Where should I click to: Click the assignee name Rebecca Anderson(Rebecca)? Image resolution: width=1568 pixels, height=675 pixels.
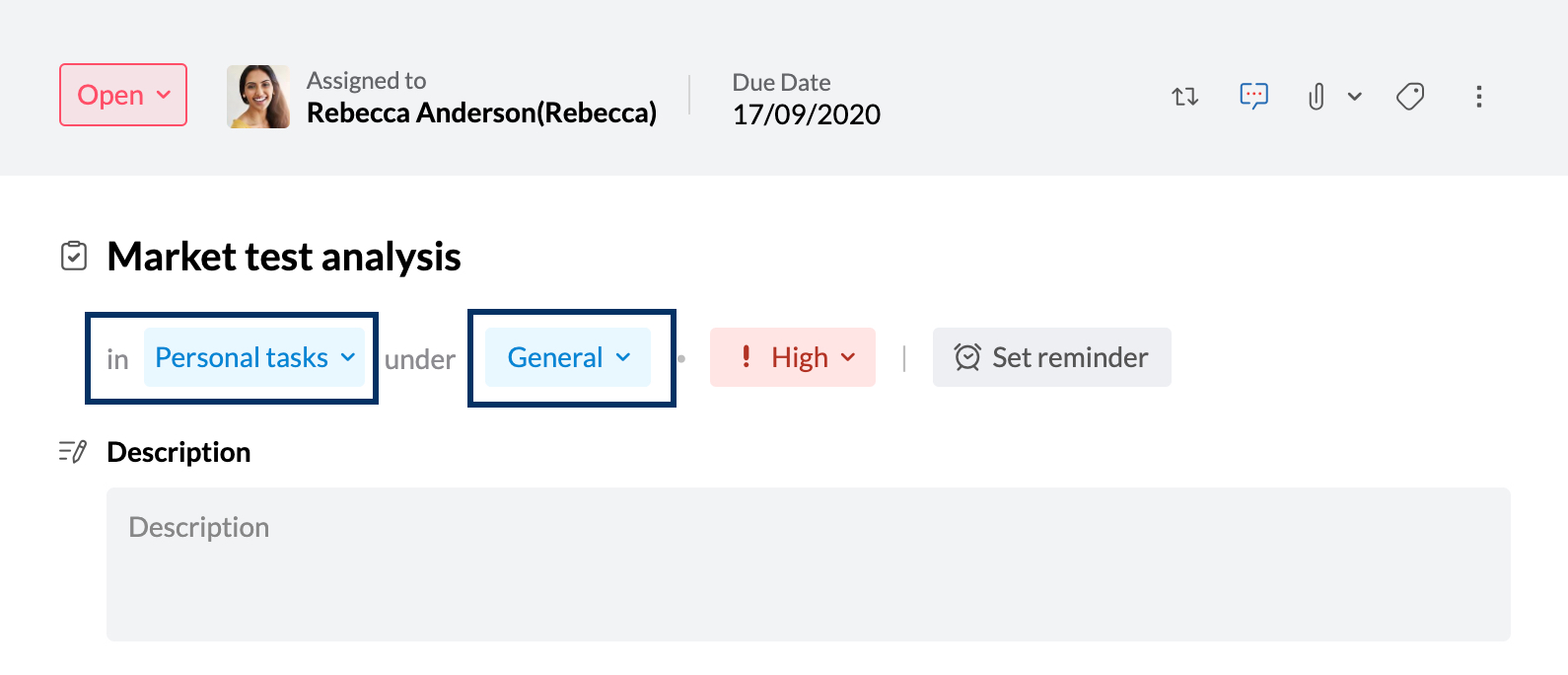click(x=481, y=113)
